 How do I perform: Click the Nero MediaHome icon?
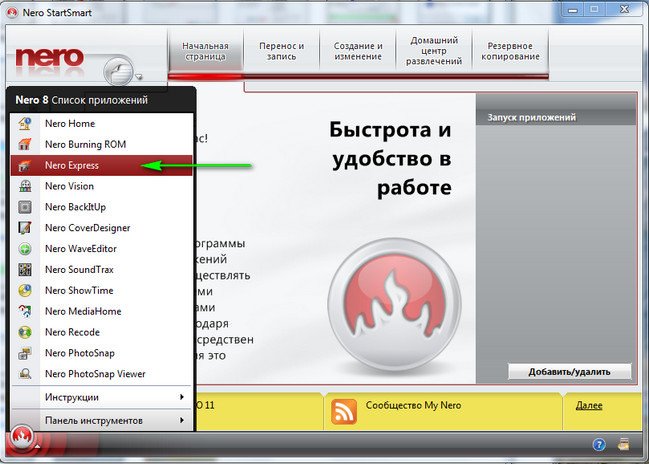(25, 311)
